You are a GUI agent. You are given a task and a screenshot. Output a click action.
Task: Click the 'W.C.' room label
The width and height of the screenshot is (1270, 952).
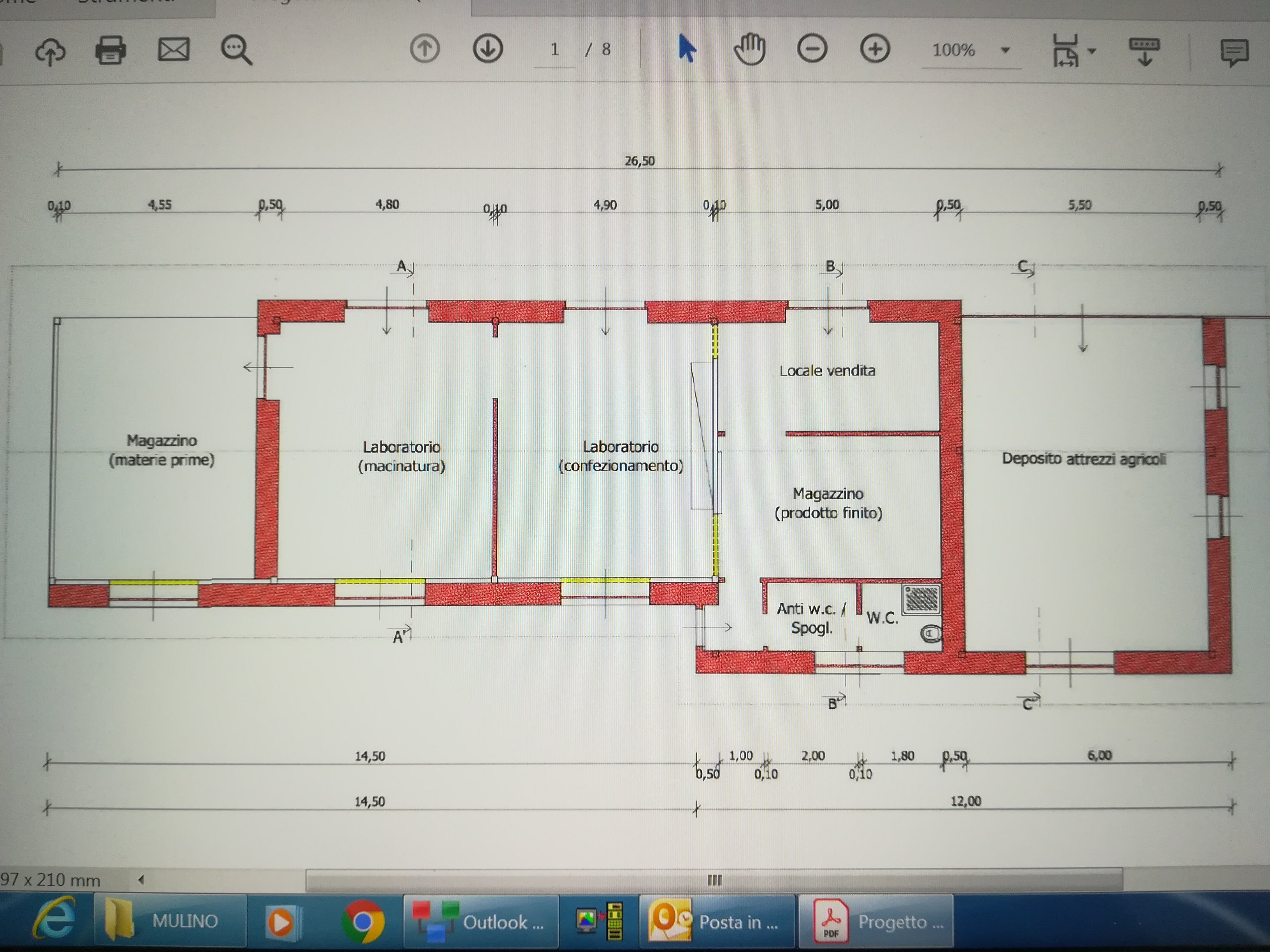pyautogui.click(x=882, y=618)
